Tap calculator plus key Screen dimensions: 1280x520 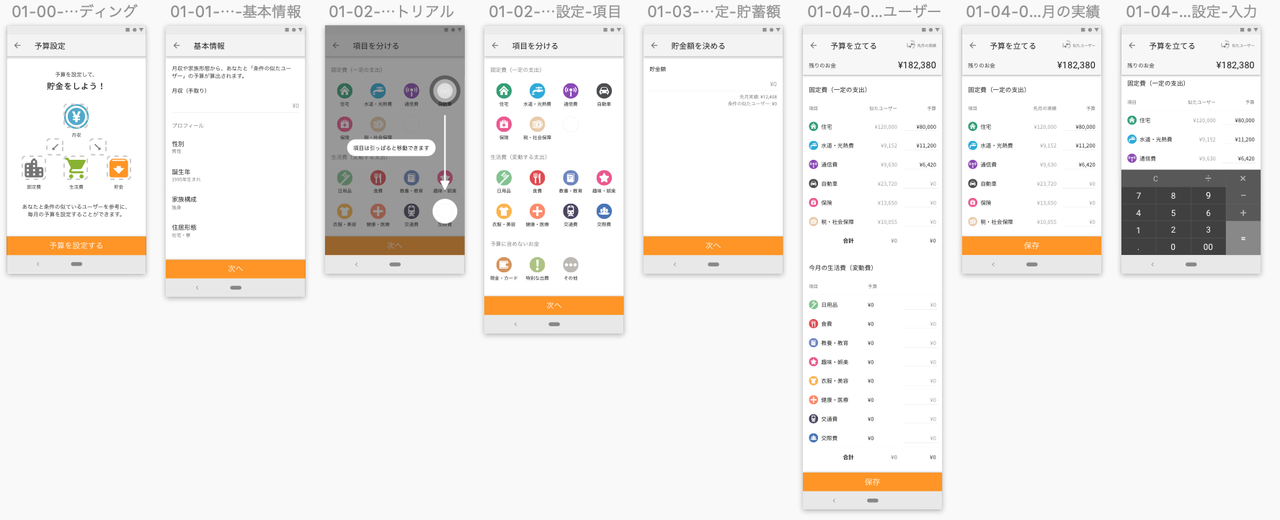(1243, 213)
